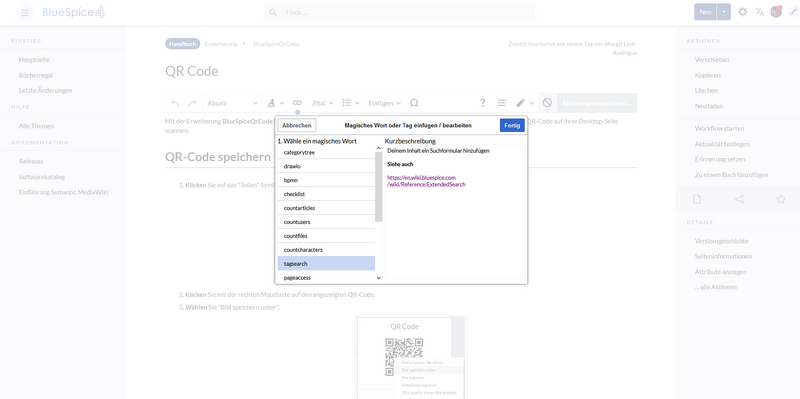800x399 pixels.
Task: Click the redo arrow in editor toolbar
Action: (192, 103)
